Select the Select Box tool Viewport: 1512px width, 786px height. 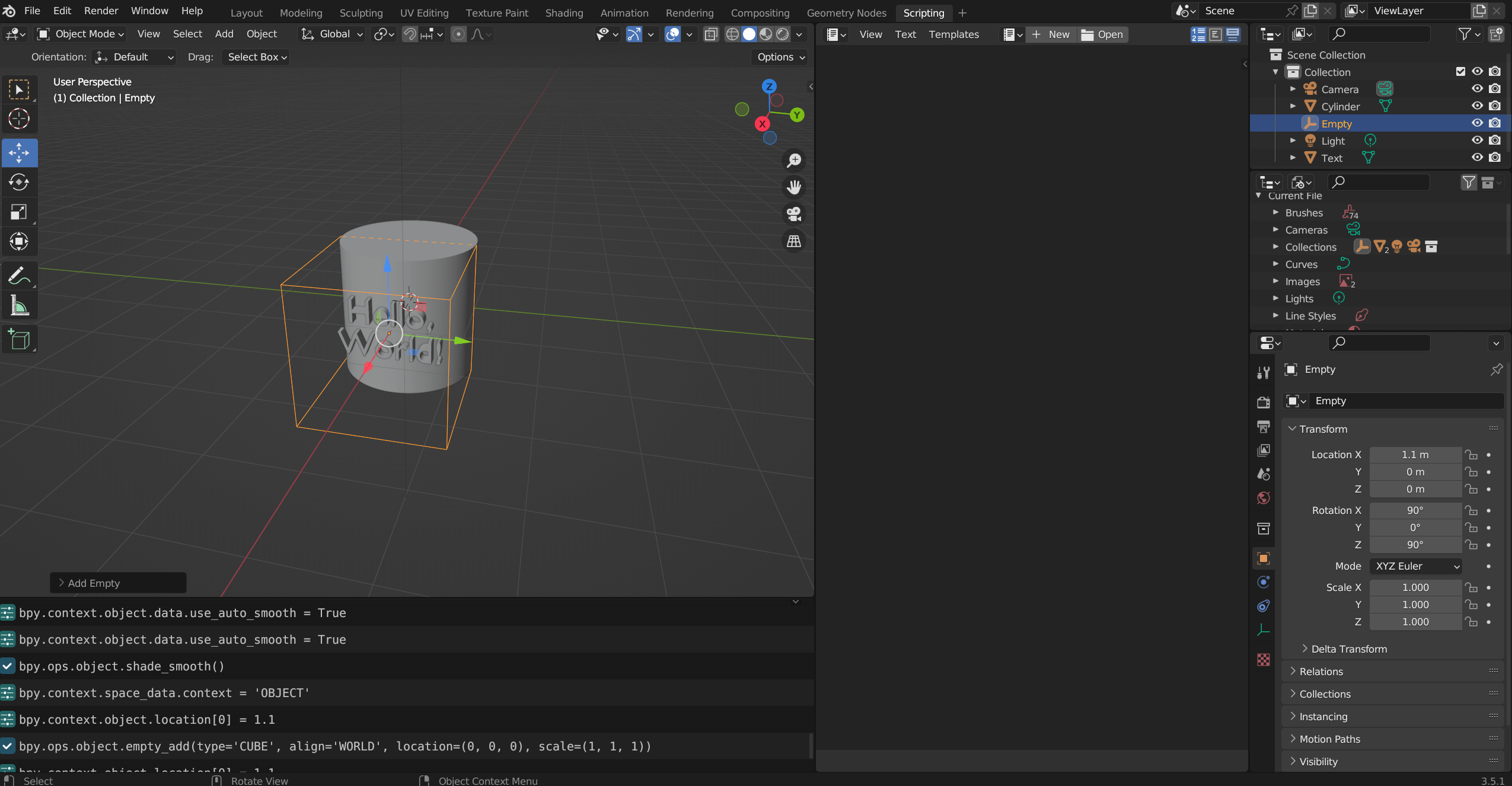[x=19, y=90]
